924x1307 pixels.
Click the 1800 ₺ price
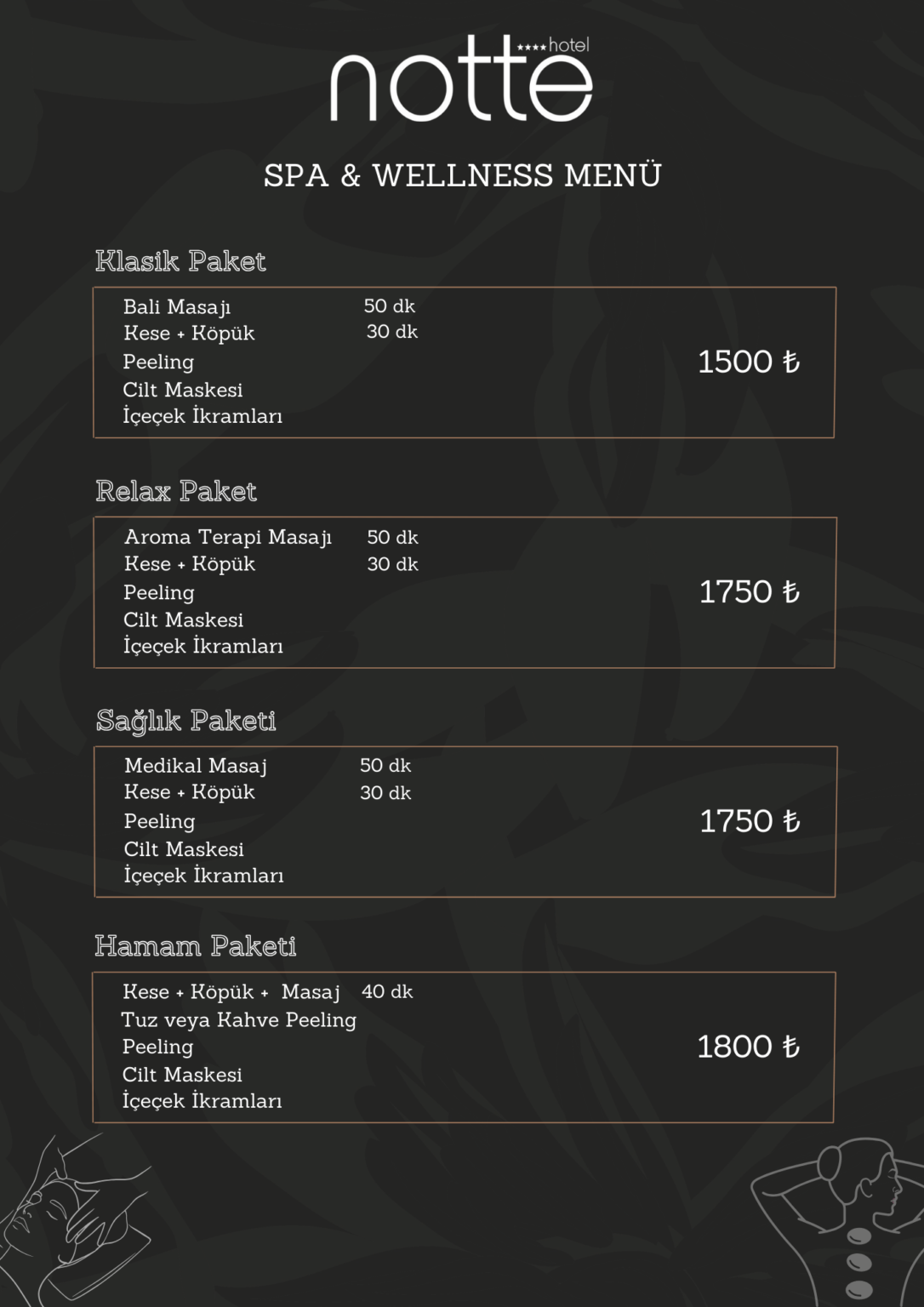[x=749, y=1046]
